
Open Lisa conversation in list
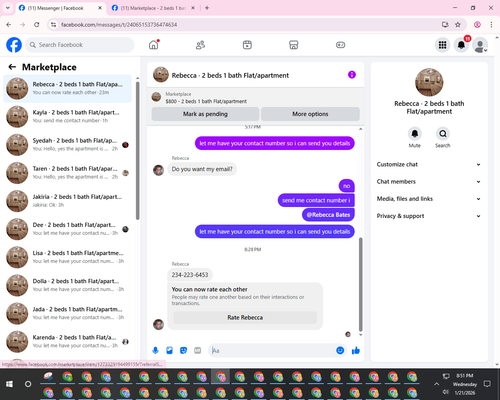click(x=68, y=257)
